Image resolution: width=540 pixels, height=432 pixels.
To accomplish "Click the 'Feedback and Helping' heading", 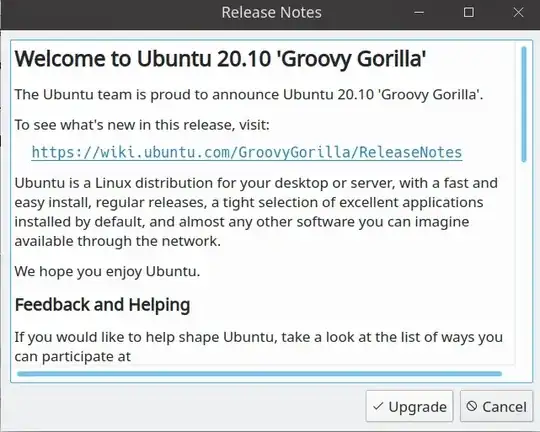I will point(103,305).
